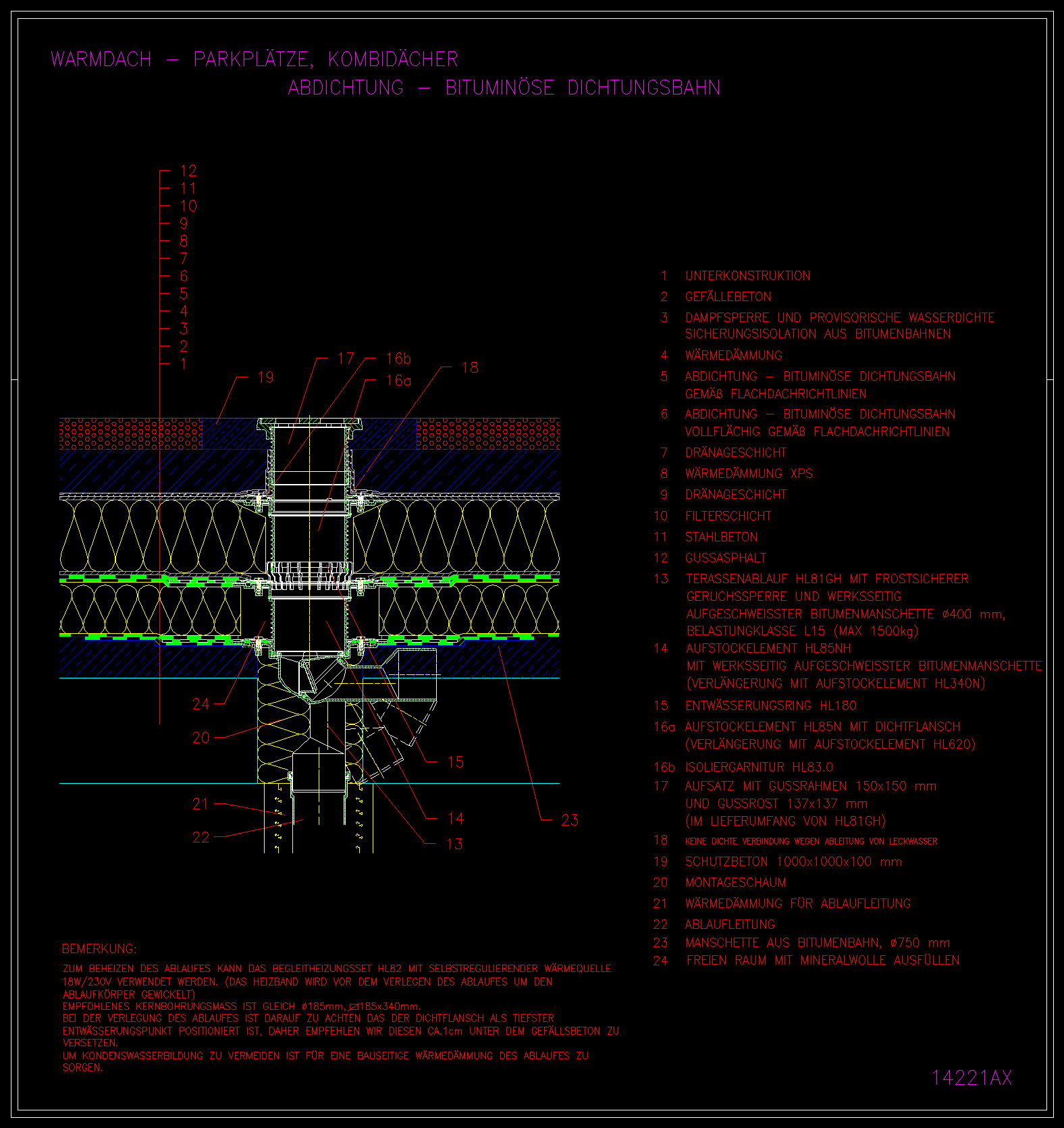This screenshot has height=1128, width=1064.
Task: Select callout label '16a' on the section drawing
Action: 398,381
